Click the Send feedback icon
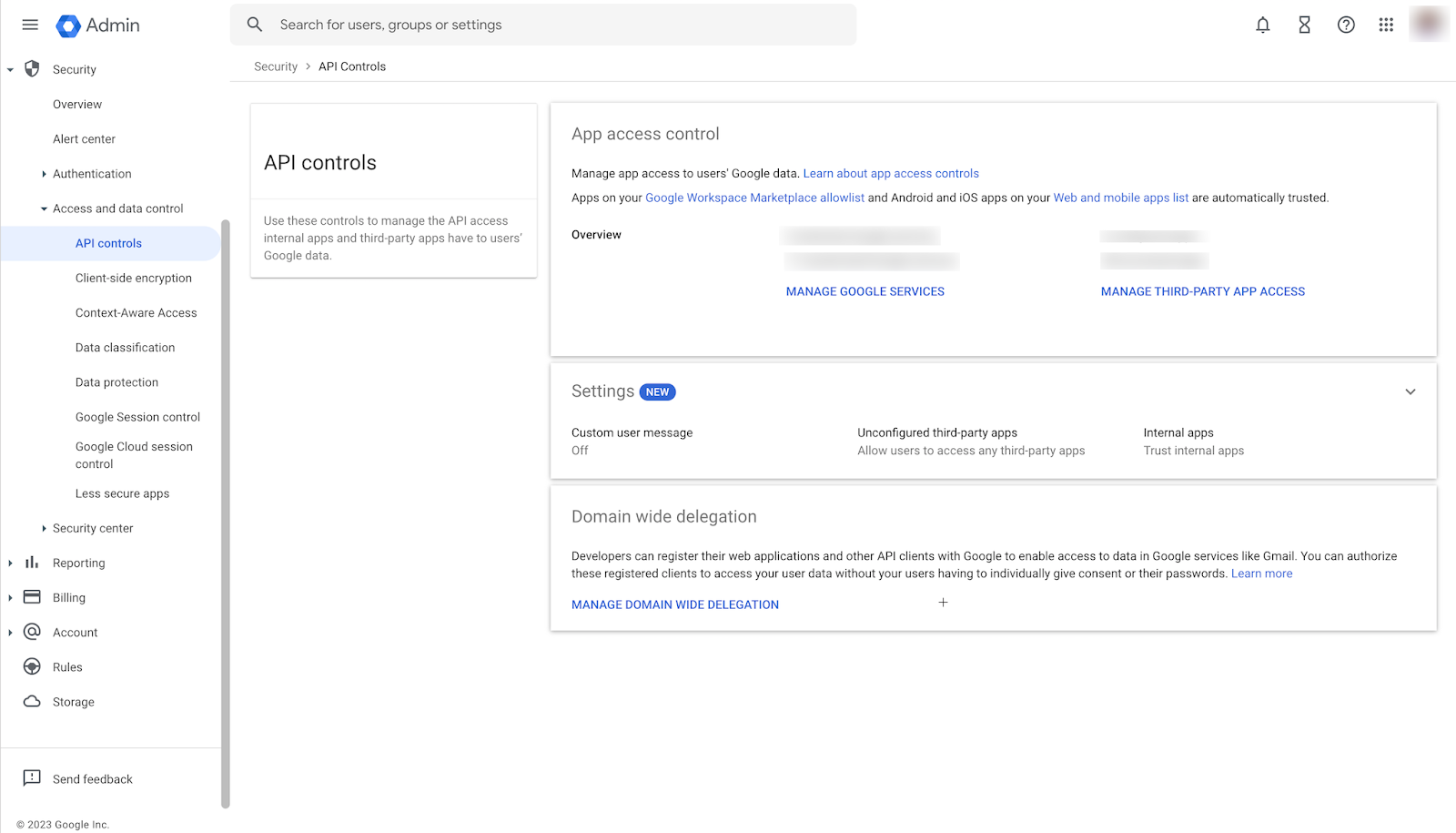Screen dimensions: 1456x833 pyautogui.click(x=32, y=778)
